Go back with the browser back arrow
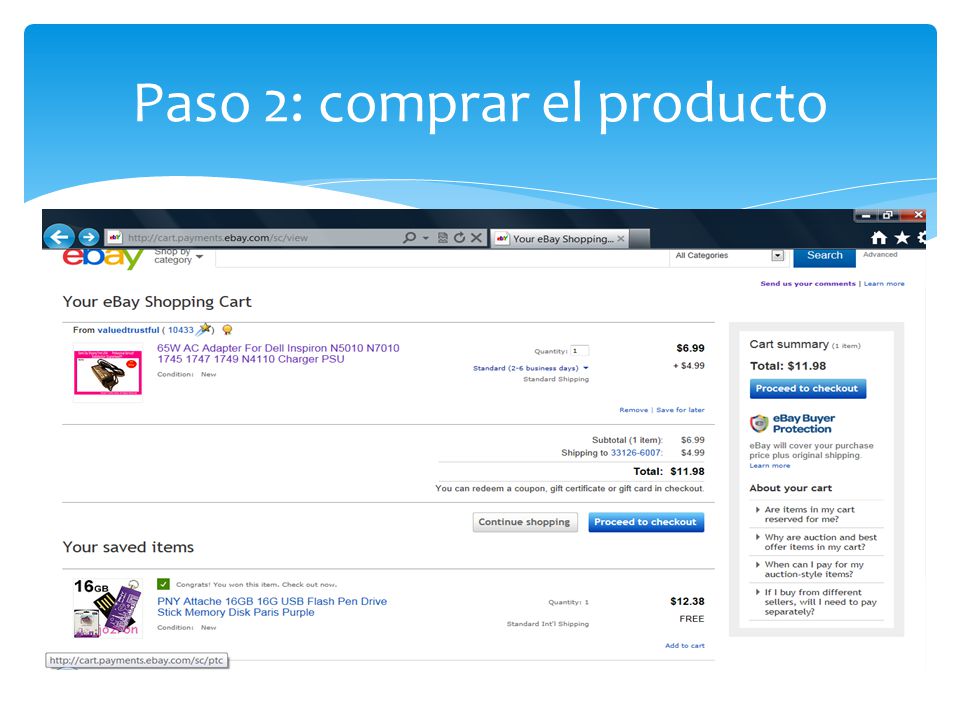Viewport: 960px width, 720px height. point(59,237)
